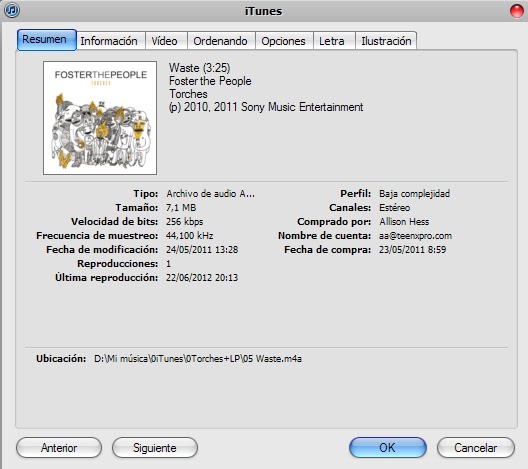Image resolution: width=528 pixels, height=469 pixels.
Task: Click the Reproducciones count '1'
Action: [168, 264]
